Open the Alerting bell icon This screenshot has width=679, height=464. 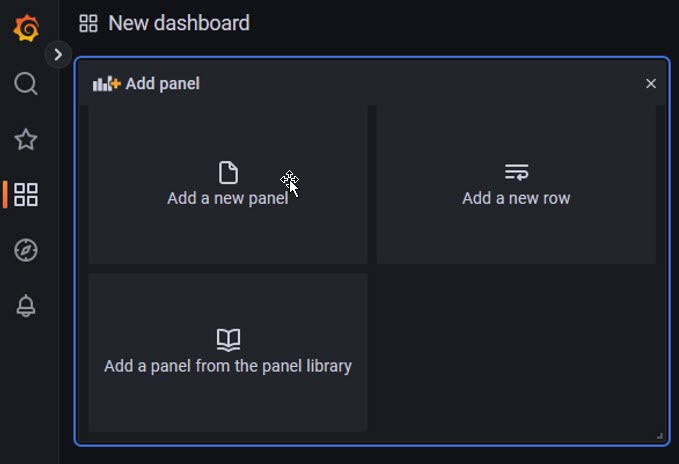coord(26,307)
